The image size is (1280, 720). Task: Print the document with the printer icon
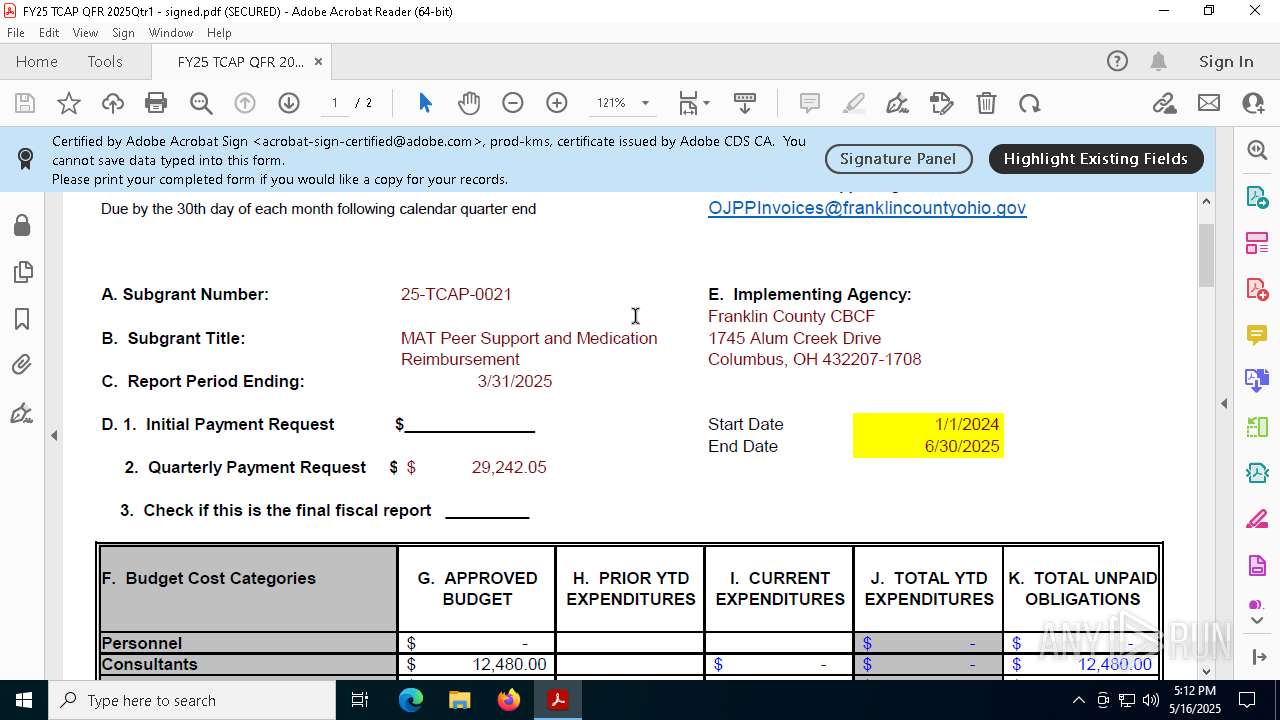(x=156, y=103)
